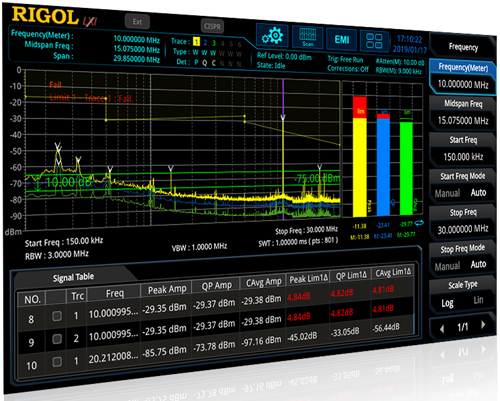Go to previous menu page arrow
Screen dimensions: 500x401
(x=442, y=329)
